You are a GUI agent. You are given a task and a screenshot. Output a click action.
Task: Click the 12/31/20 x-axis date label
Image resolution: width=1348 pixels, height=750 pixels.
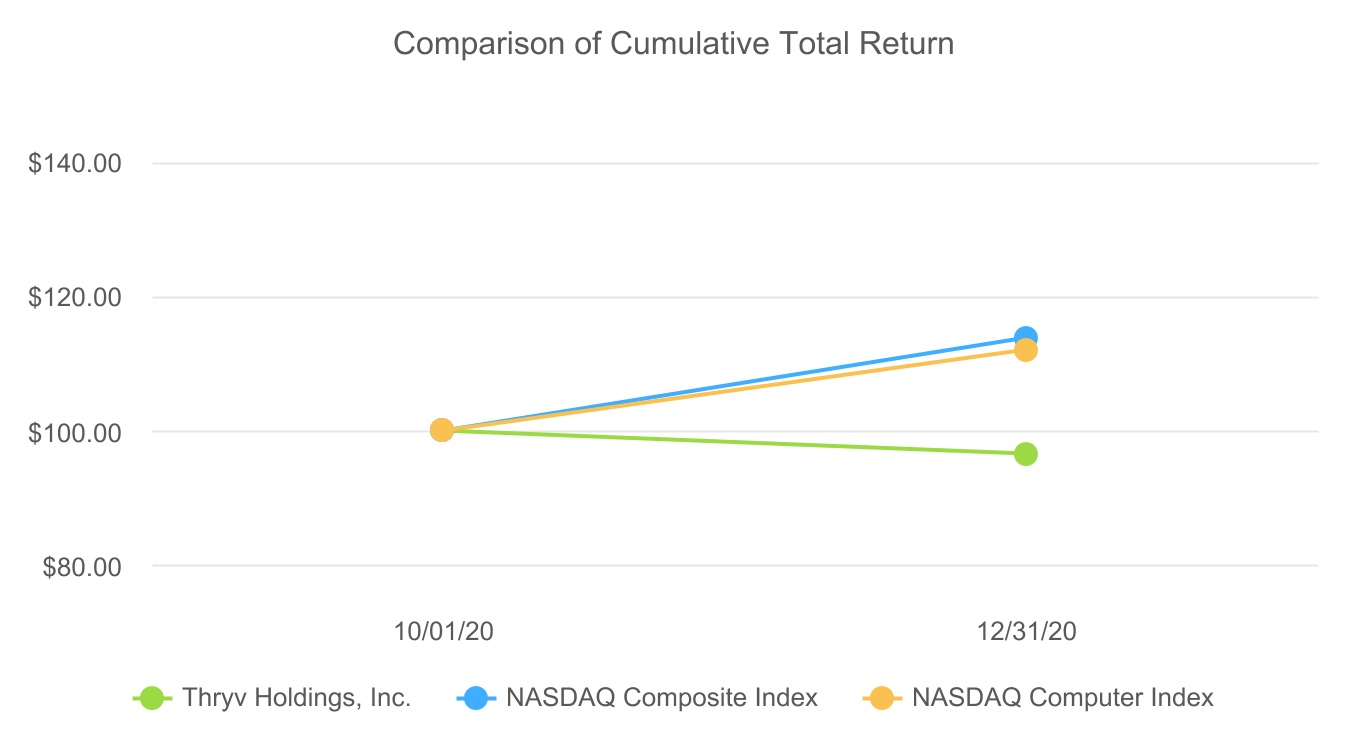[x=1027, y=631]
